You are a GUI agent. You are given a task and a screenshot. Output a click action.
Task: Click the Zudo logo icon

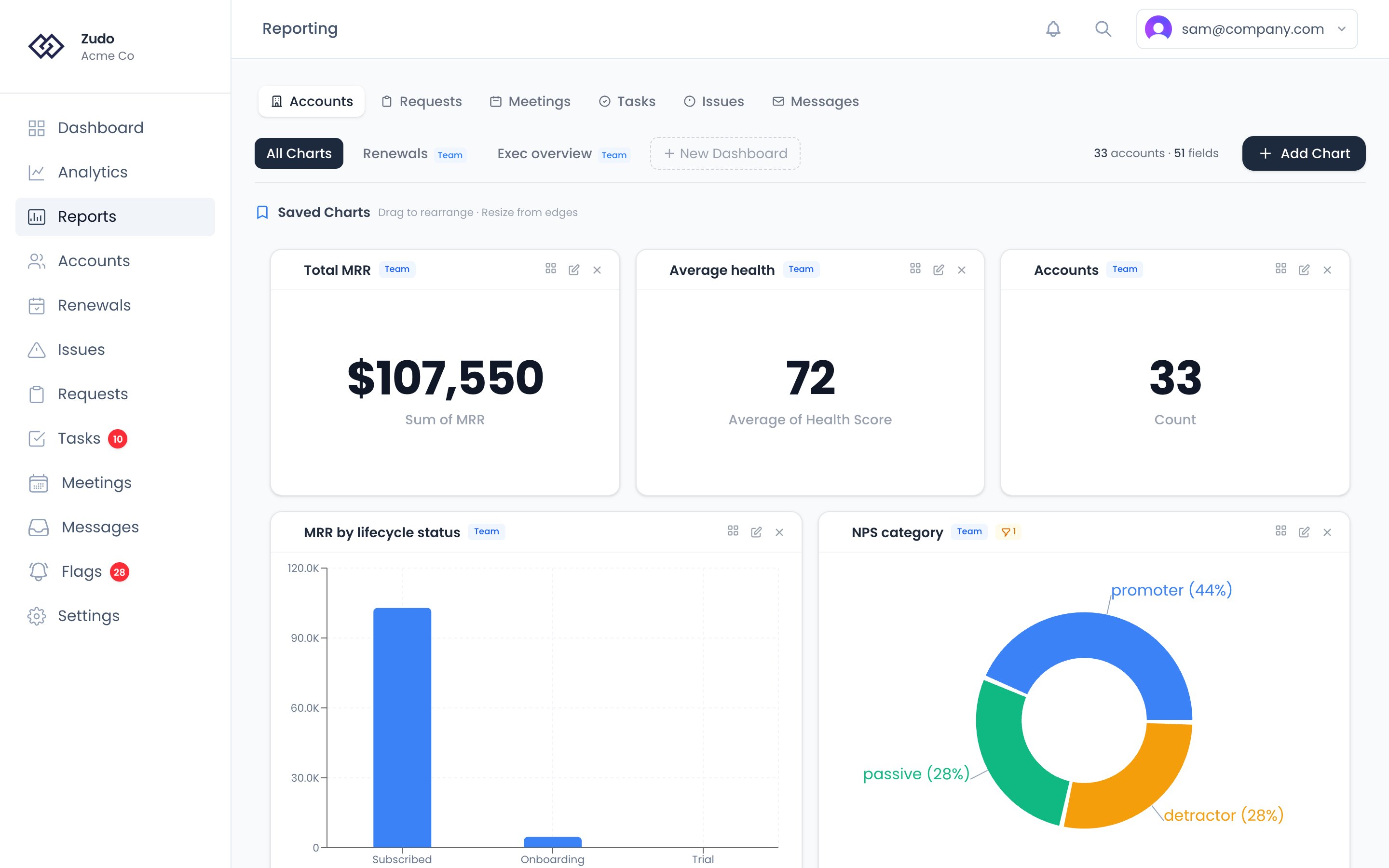click(x=46, y=46)
